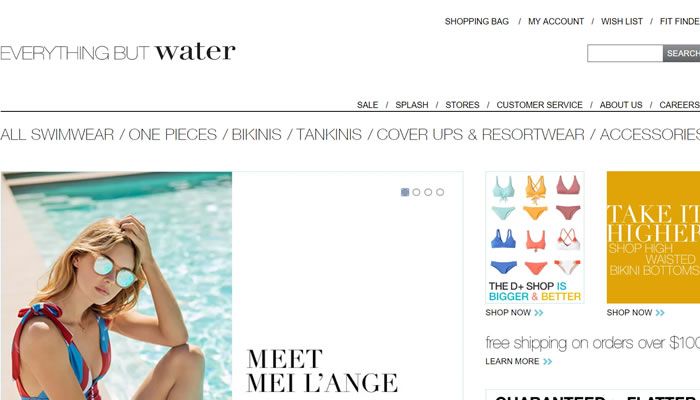Image resolution: width=700 pixels, height=400 pixels.
Task: Click the Everything But Water logo
Action: 118,52
